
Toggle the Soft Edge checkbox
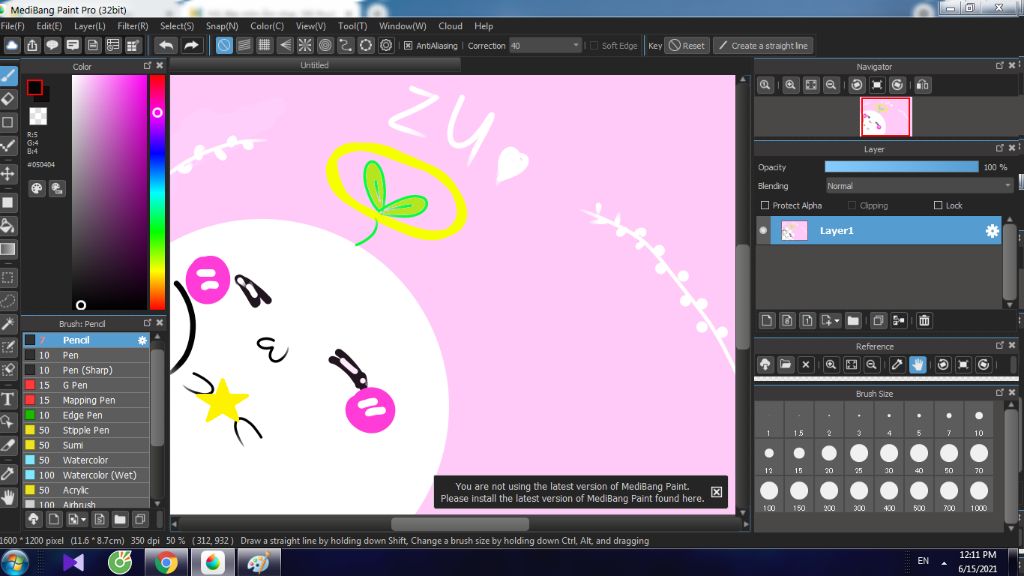594,46
